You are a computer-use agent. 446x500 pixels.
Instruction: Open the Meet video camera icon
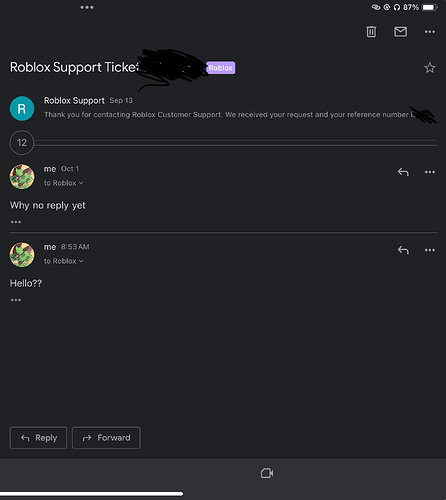pyautogui.click(x=267, y=473)
